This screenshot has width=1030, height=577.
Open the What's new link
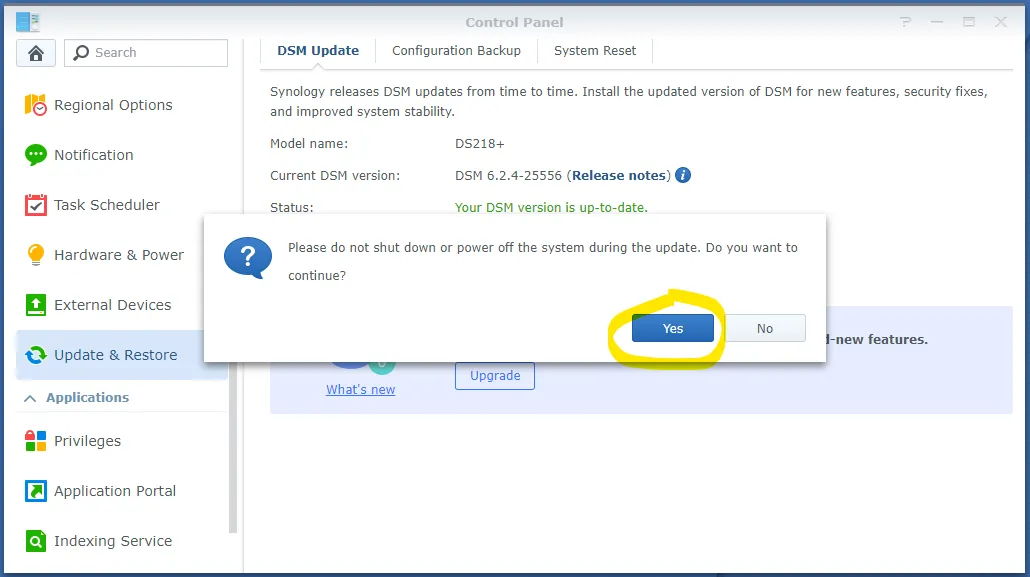[x=361, y=390]
